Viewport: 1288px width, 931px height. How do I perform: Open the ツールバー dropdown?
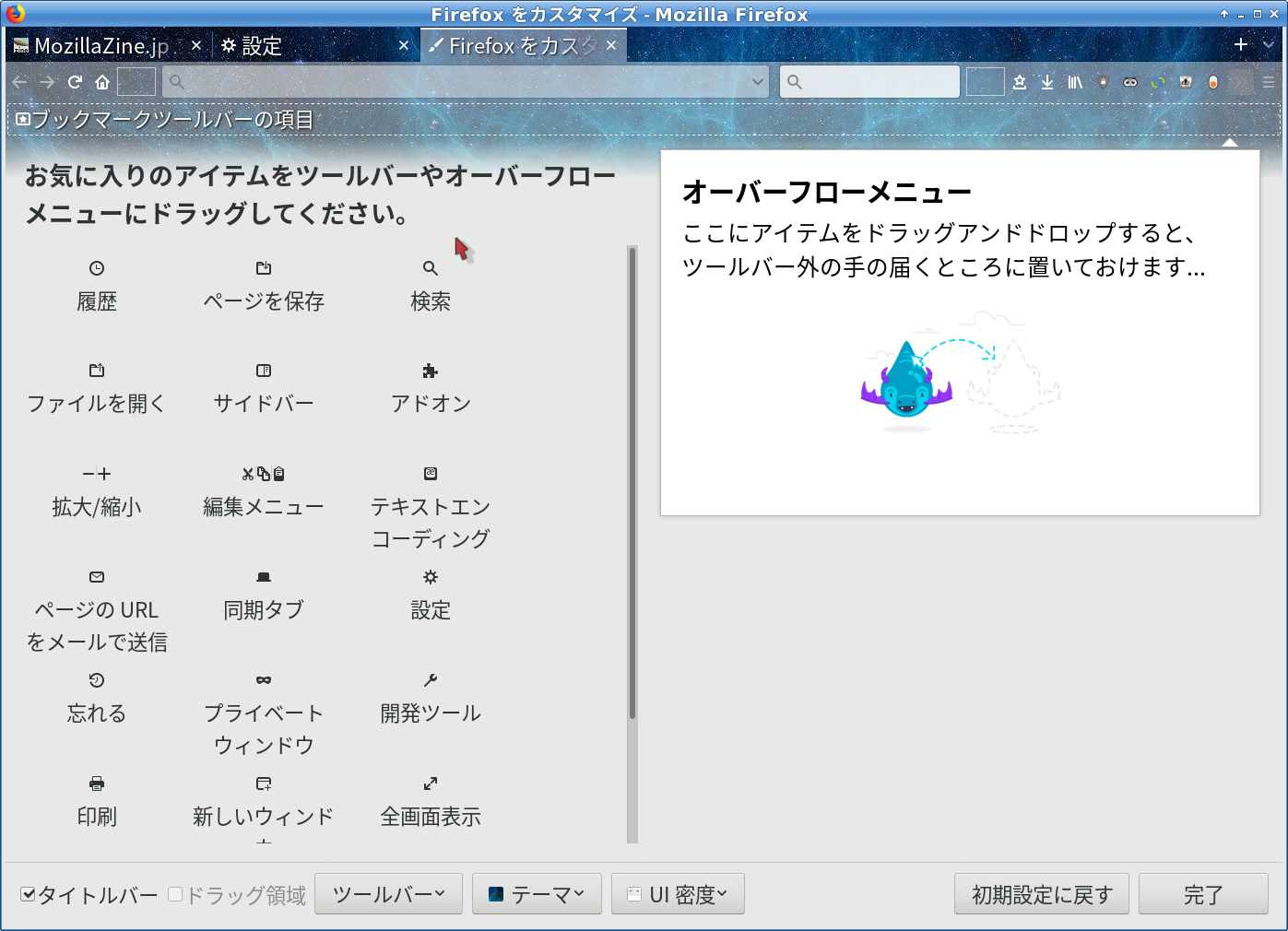click(388, 894)
